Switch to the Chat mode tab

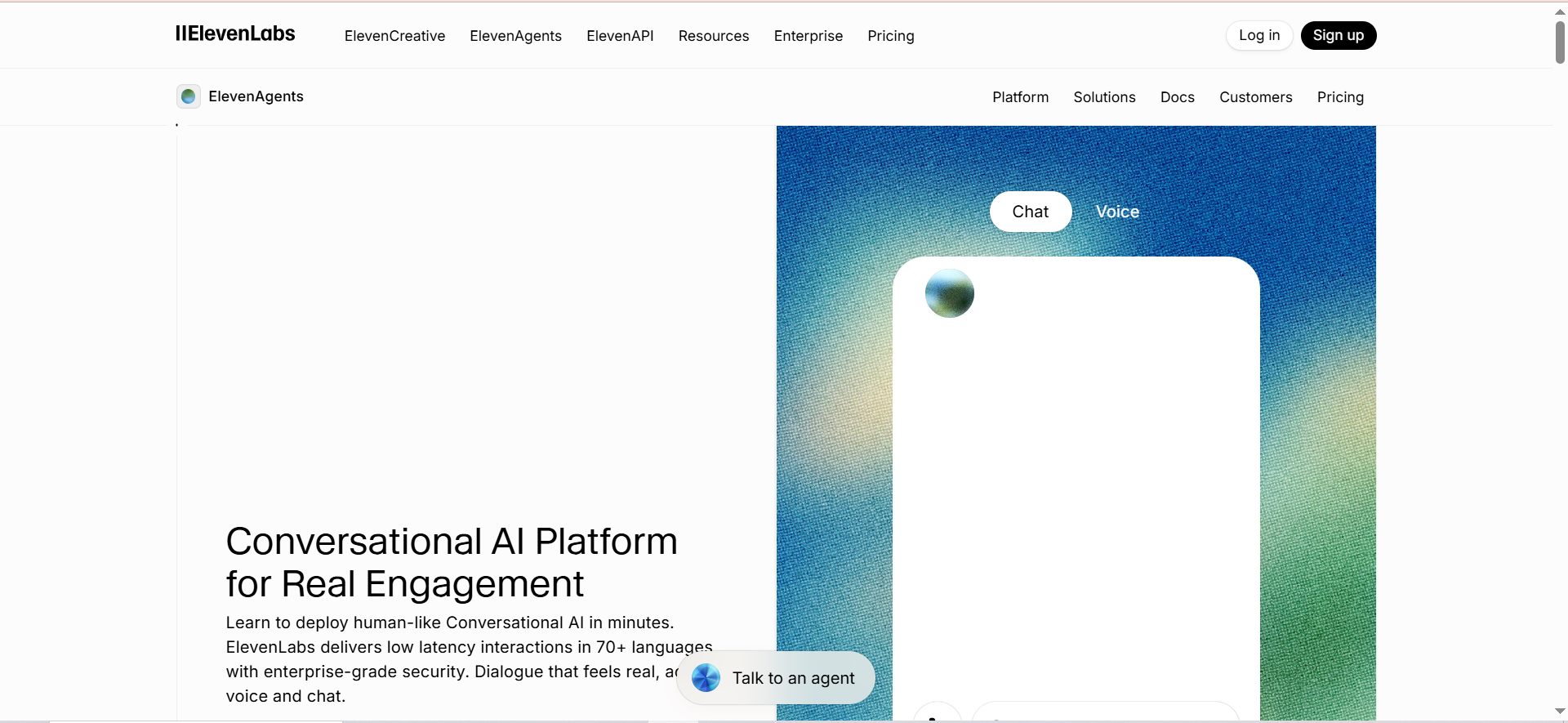[1031, 212]
